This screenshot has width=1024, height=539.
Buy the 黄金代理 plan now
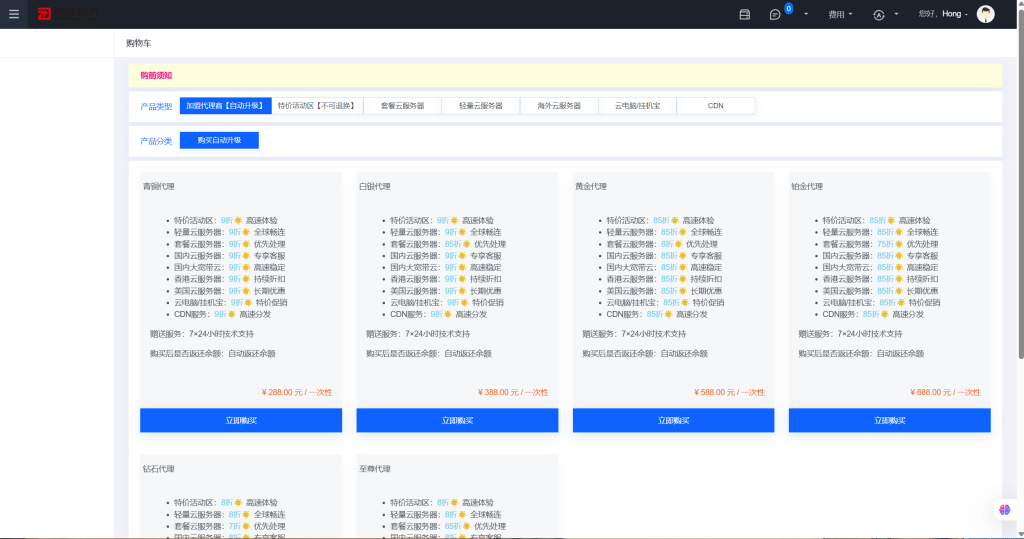(x=673, y=421)
